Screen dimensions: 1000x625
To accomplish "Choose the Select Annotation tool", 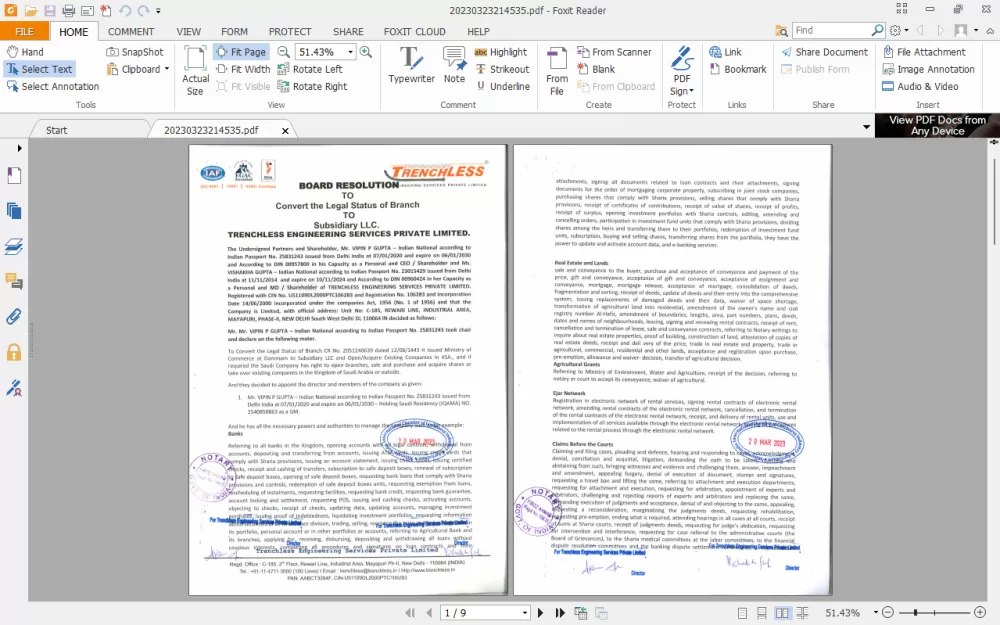I will point(53,86).
